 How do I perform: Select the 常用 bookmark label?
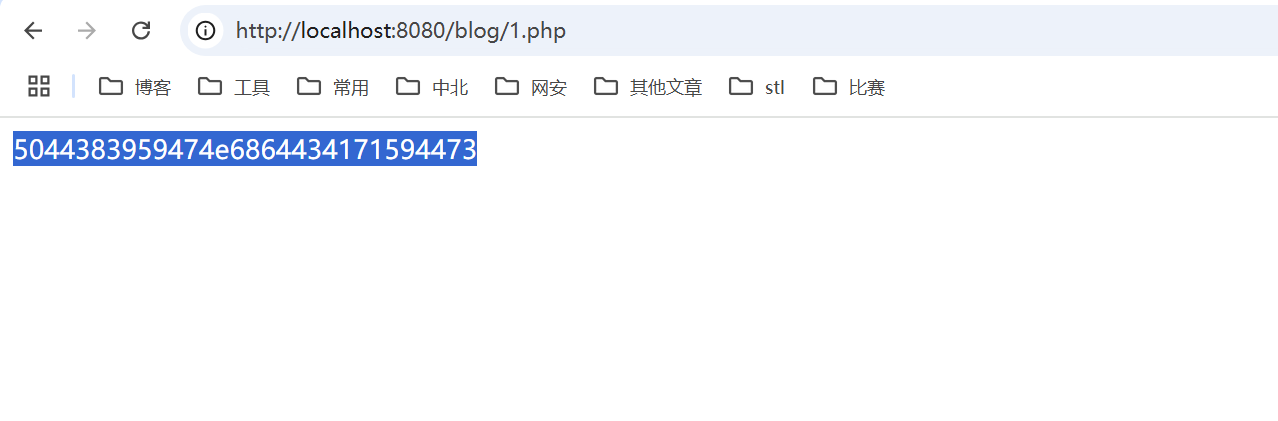pyautogui.click(x=351, y=88)
